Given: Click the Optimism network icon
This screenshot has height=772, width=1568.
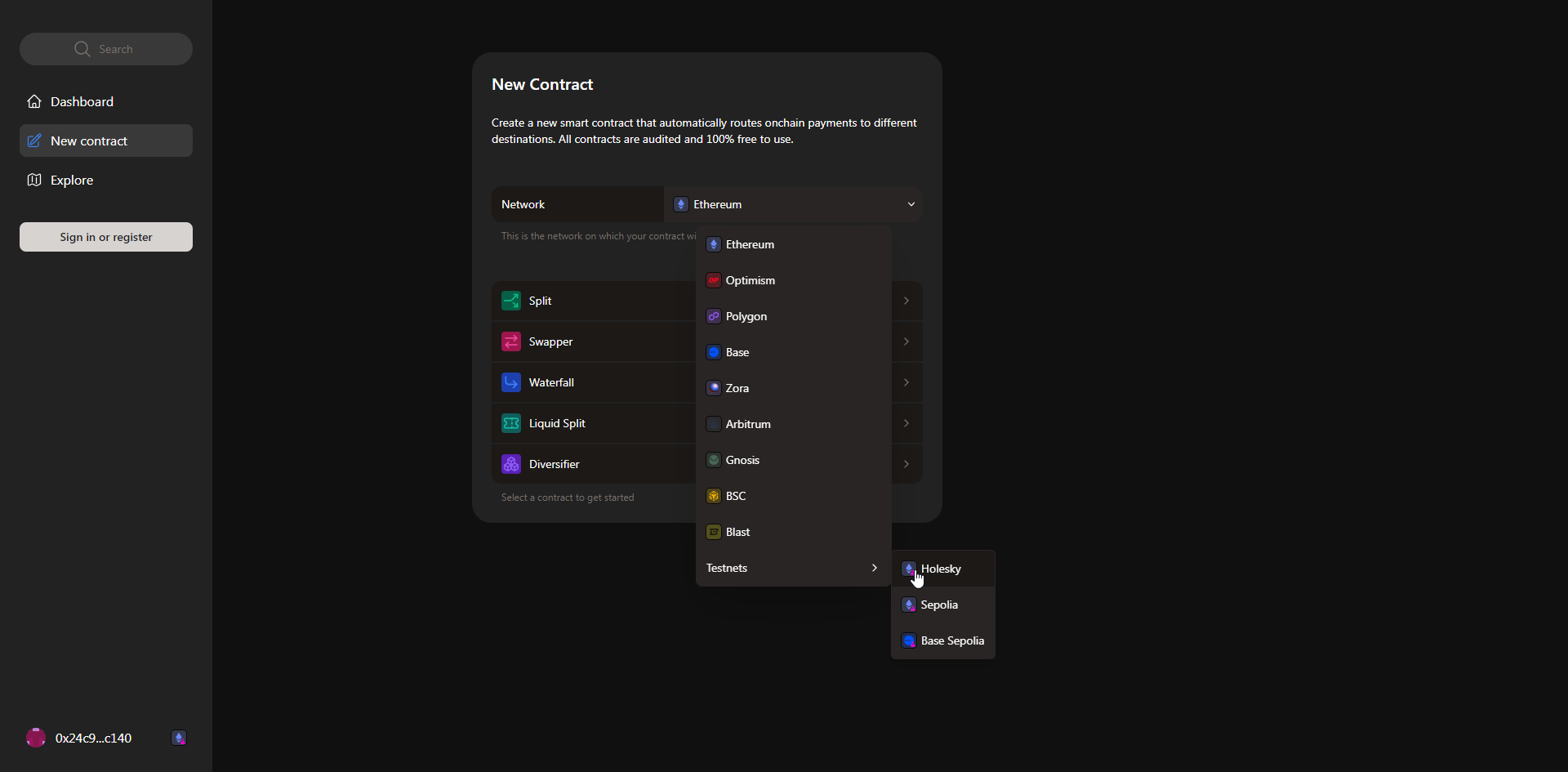Looking at the screenshot, I should coord(714,280).
